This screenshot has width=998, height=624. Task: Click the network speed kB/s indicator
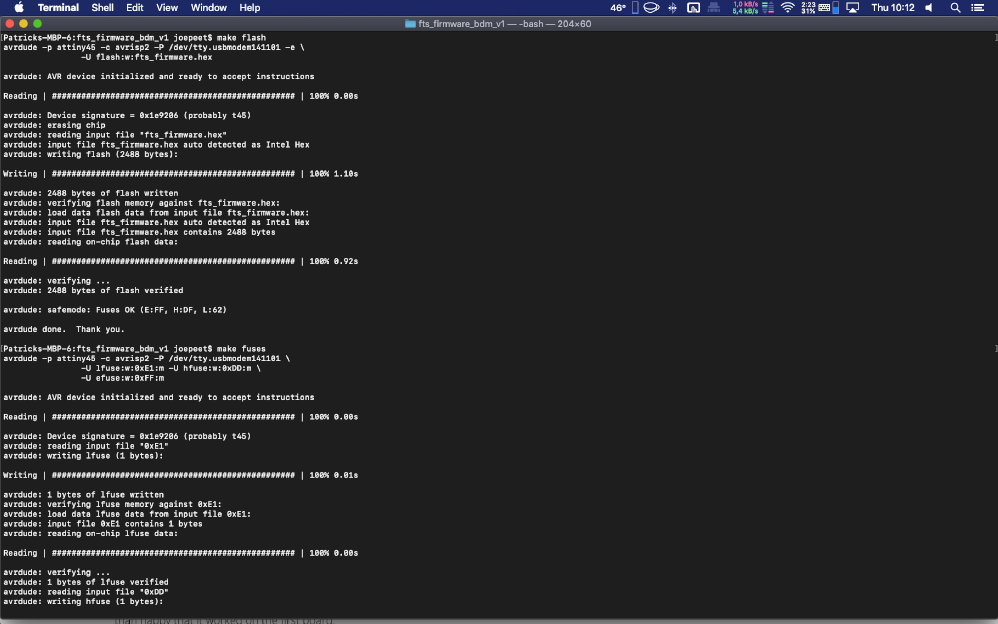[745, 8]
